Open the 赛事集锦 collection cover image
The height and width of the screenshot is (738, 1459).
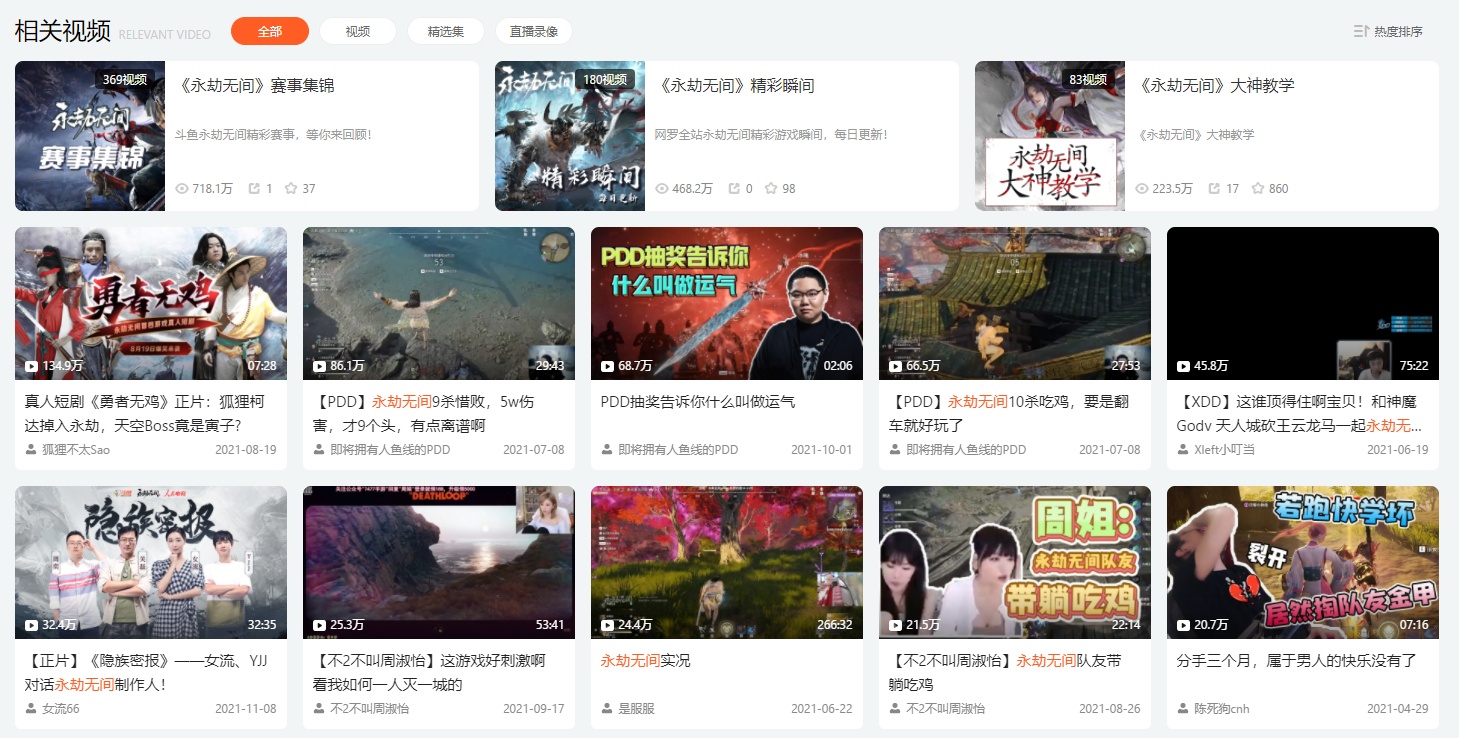pyautogui.click(x=90, y=136)
